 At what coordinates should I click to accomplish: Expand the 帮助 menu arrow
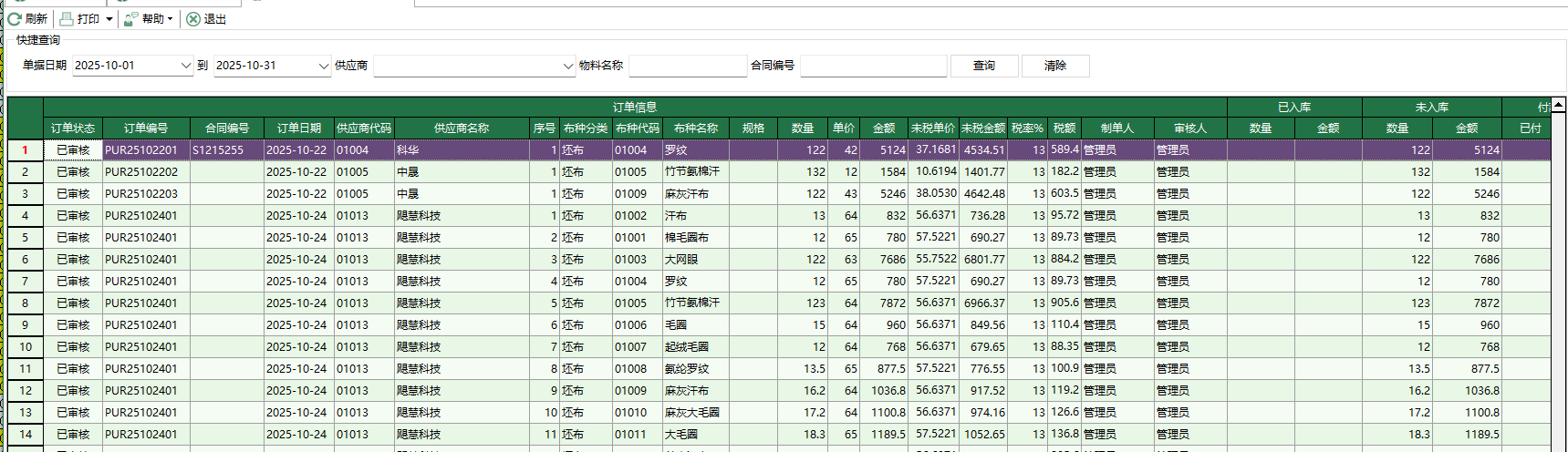point(170,19)
